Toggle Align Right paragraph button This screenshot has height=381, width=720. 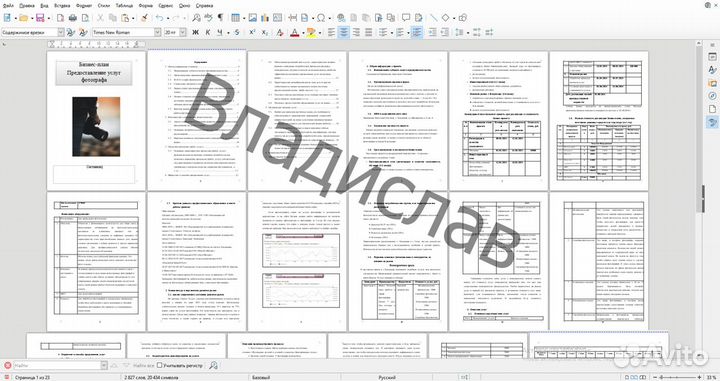click(356, 32)
